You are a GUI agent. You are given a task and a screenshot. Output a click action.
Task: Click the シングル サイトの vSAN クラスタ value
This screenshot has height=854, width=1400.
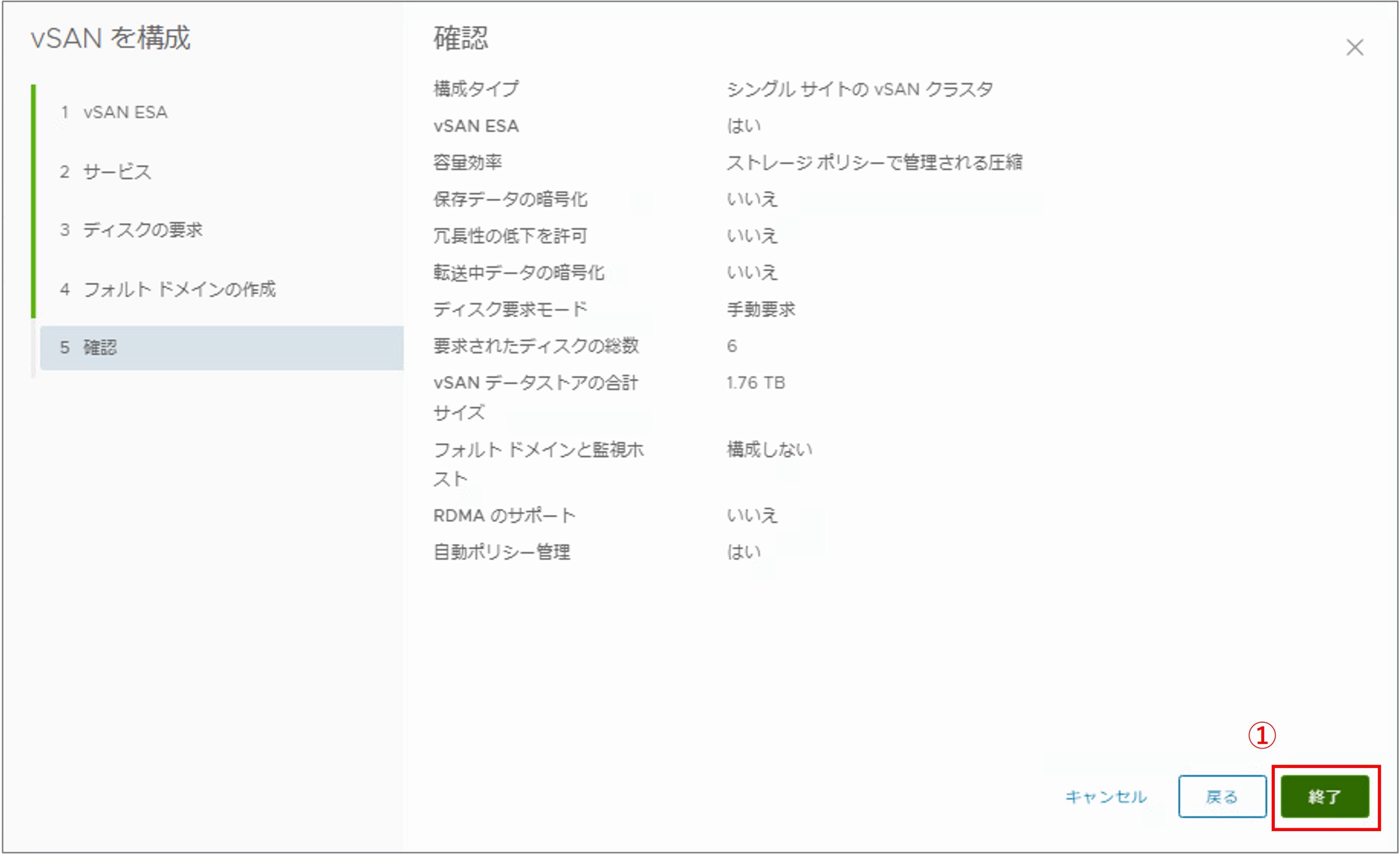click(x=859, y=88)
